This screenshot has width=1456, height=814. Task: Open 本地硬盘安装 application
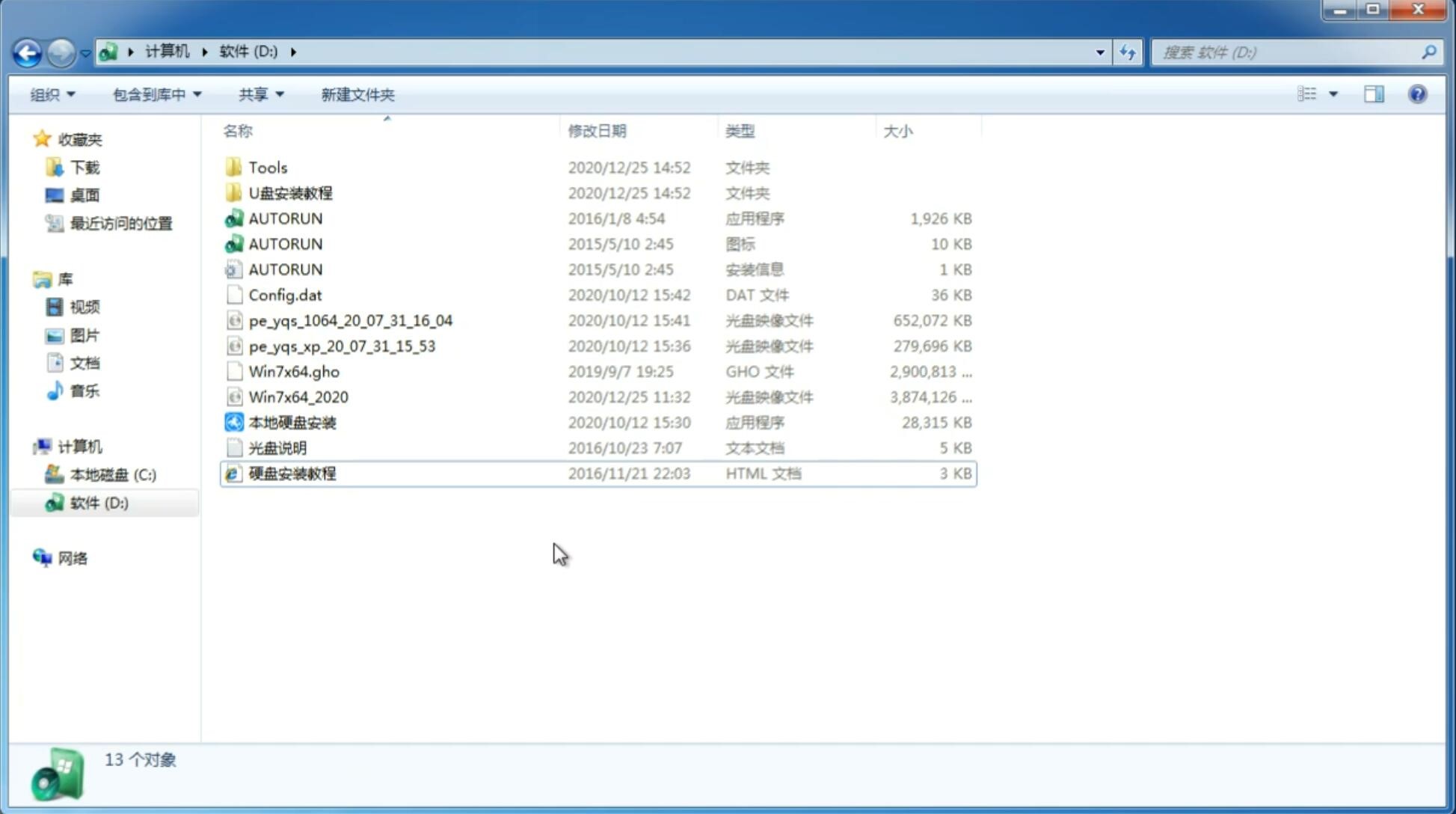pyautogui.click(x=291, y=422)
